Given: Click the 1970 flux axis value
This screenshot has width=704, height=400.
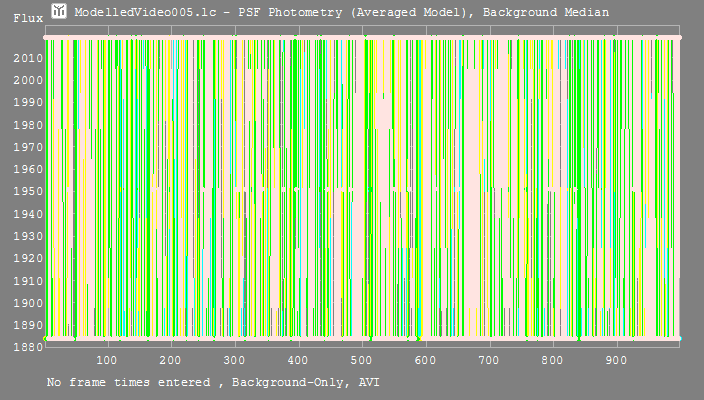Looking at the screenshot, I should (28, 147).
